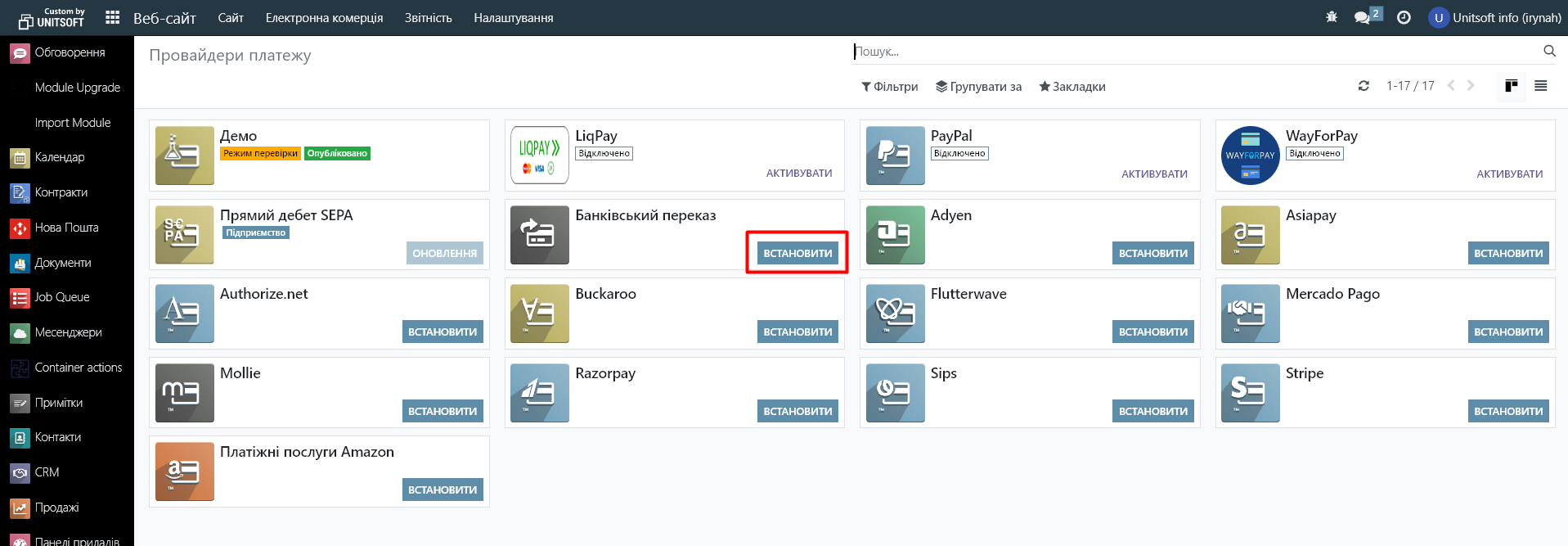The height and width of the screenshot is (546, 1568).
Task: Switch to kanban view
Action: [x=1511, y=86]
